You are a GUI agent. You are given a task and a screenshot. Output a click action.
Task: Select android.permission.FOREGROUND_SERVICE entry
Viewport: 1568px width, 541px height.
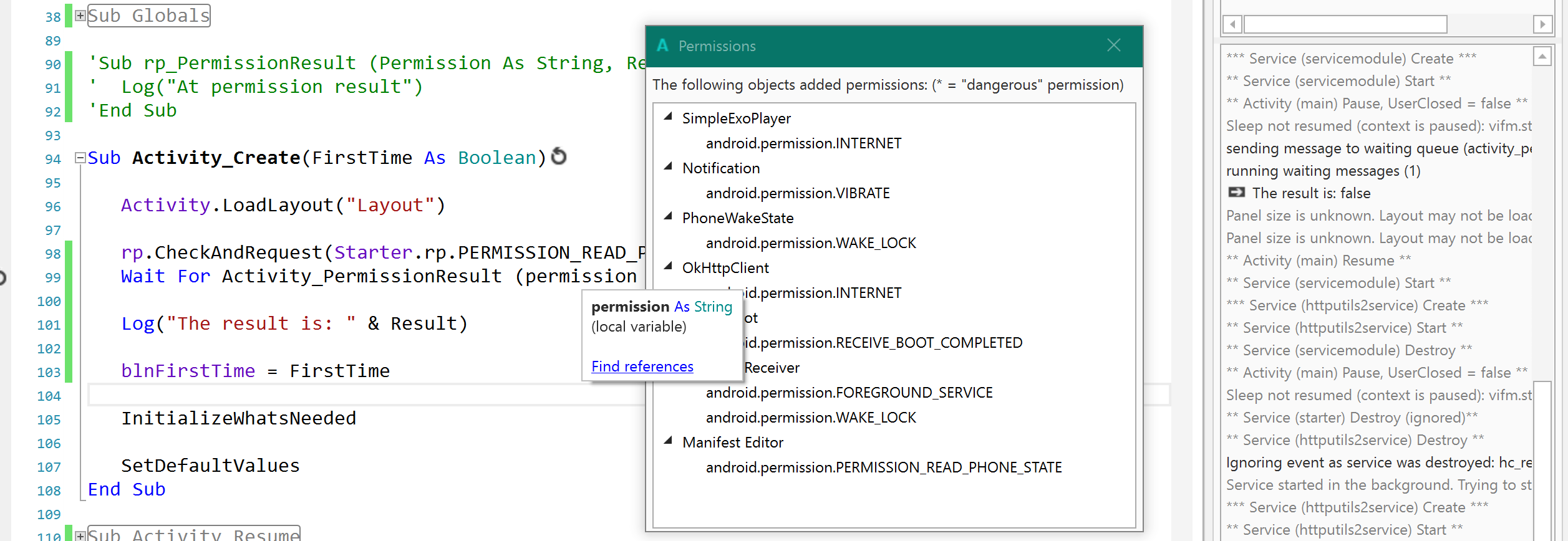click(x=849, y=393)
